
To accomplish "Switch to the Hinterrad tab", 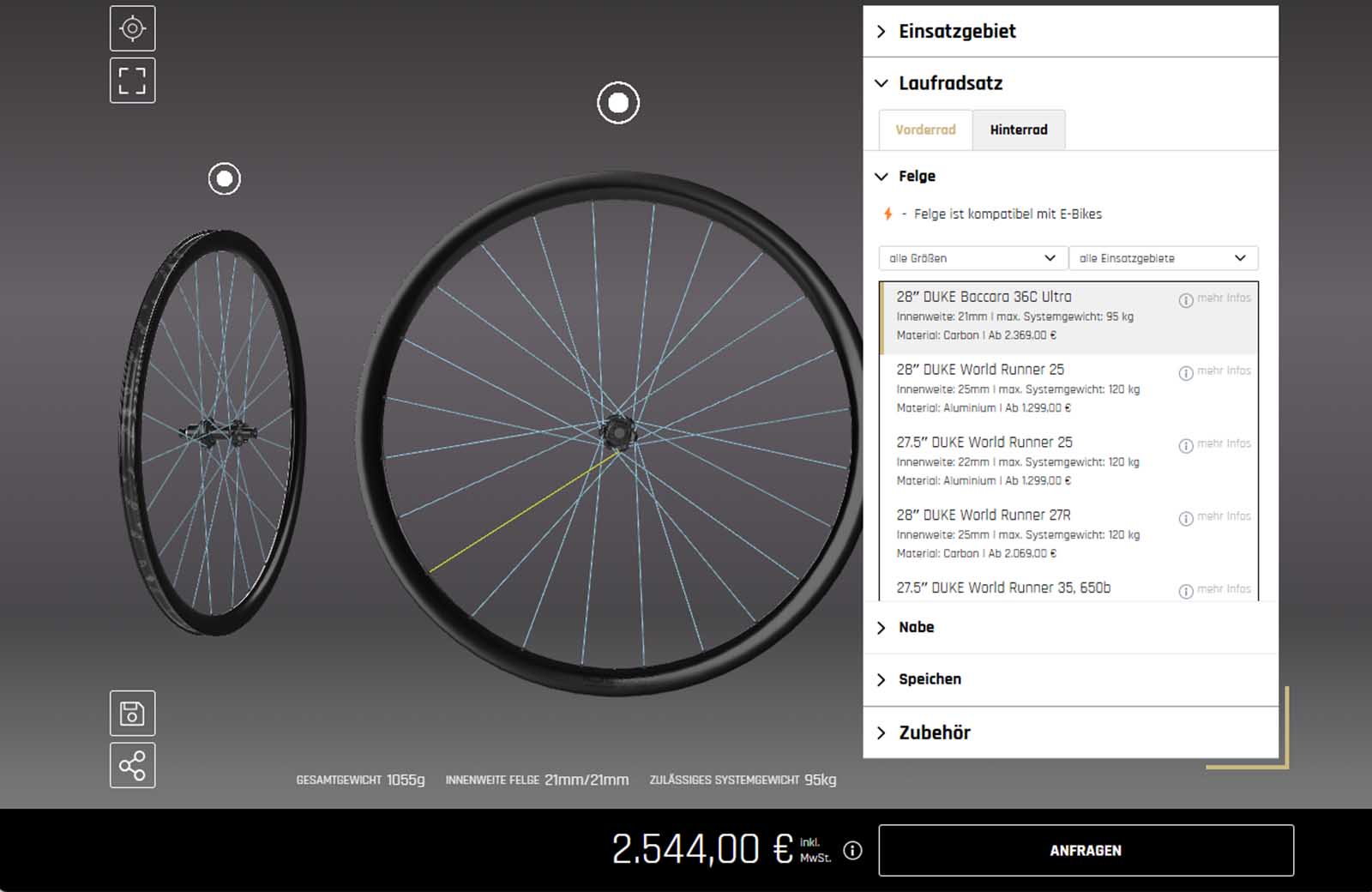I will [x=1019, y=130].
